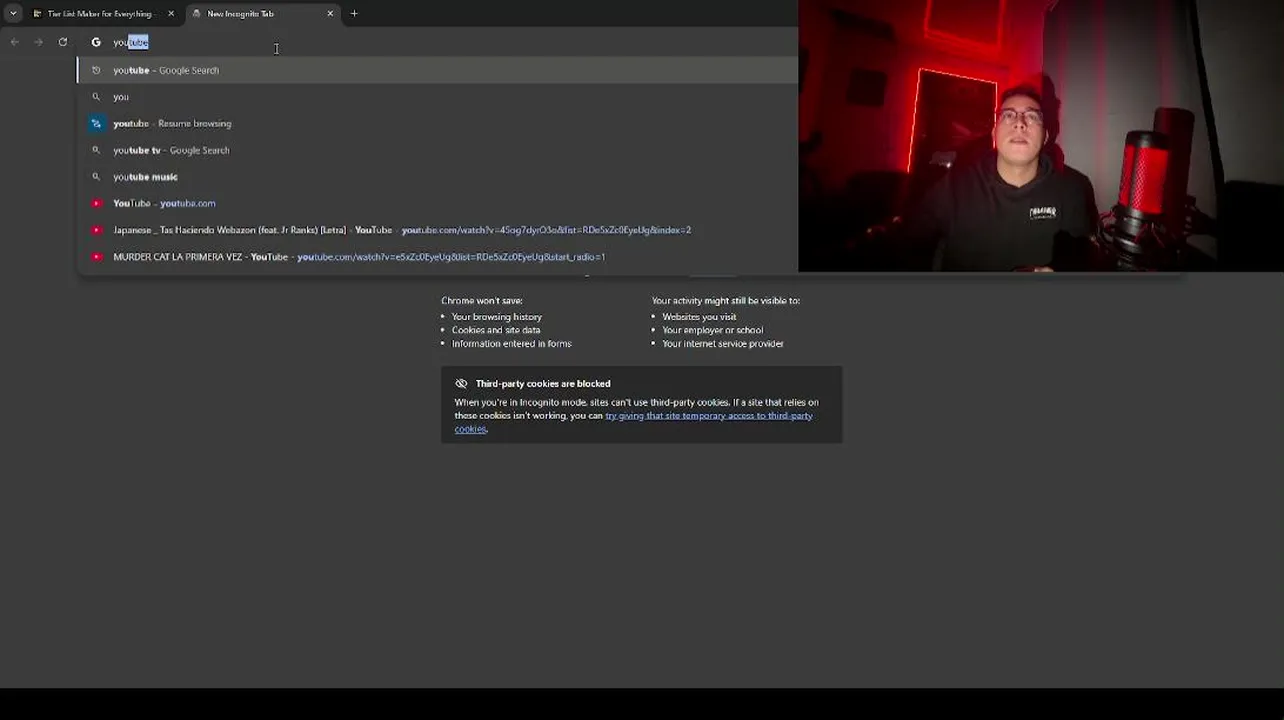Open 'MURDER CAT LA PRIMERA VEZ' suggestion
The width and height of the screenshot is (1284, 720).
(x=438, y=257)
